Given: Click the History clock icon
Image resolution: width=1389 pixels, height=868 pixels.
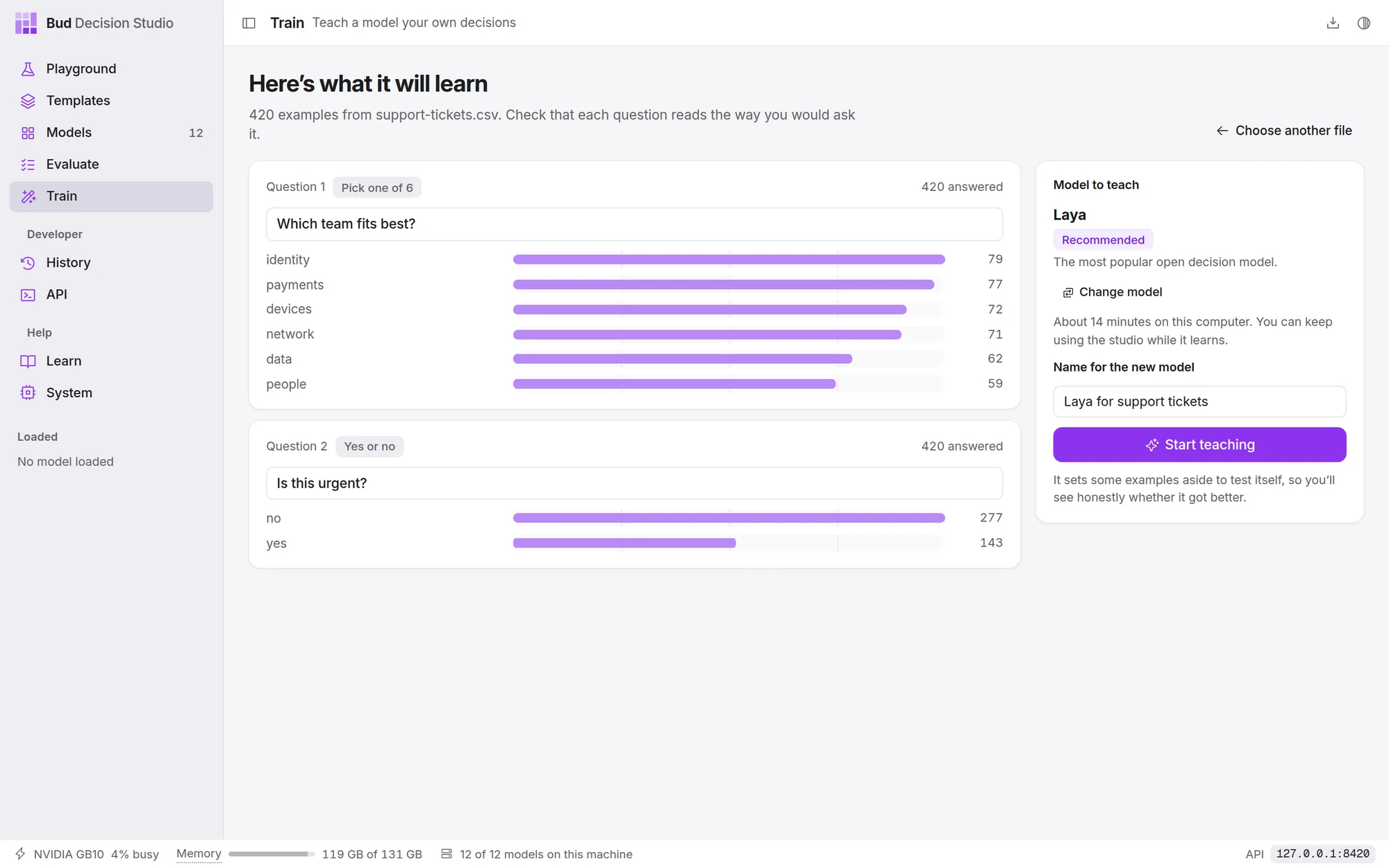Looking at the screenshot, I should (28, 262).
